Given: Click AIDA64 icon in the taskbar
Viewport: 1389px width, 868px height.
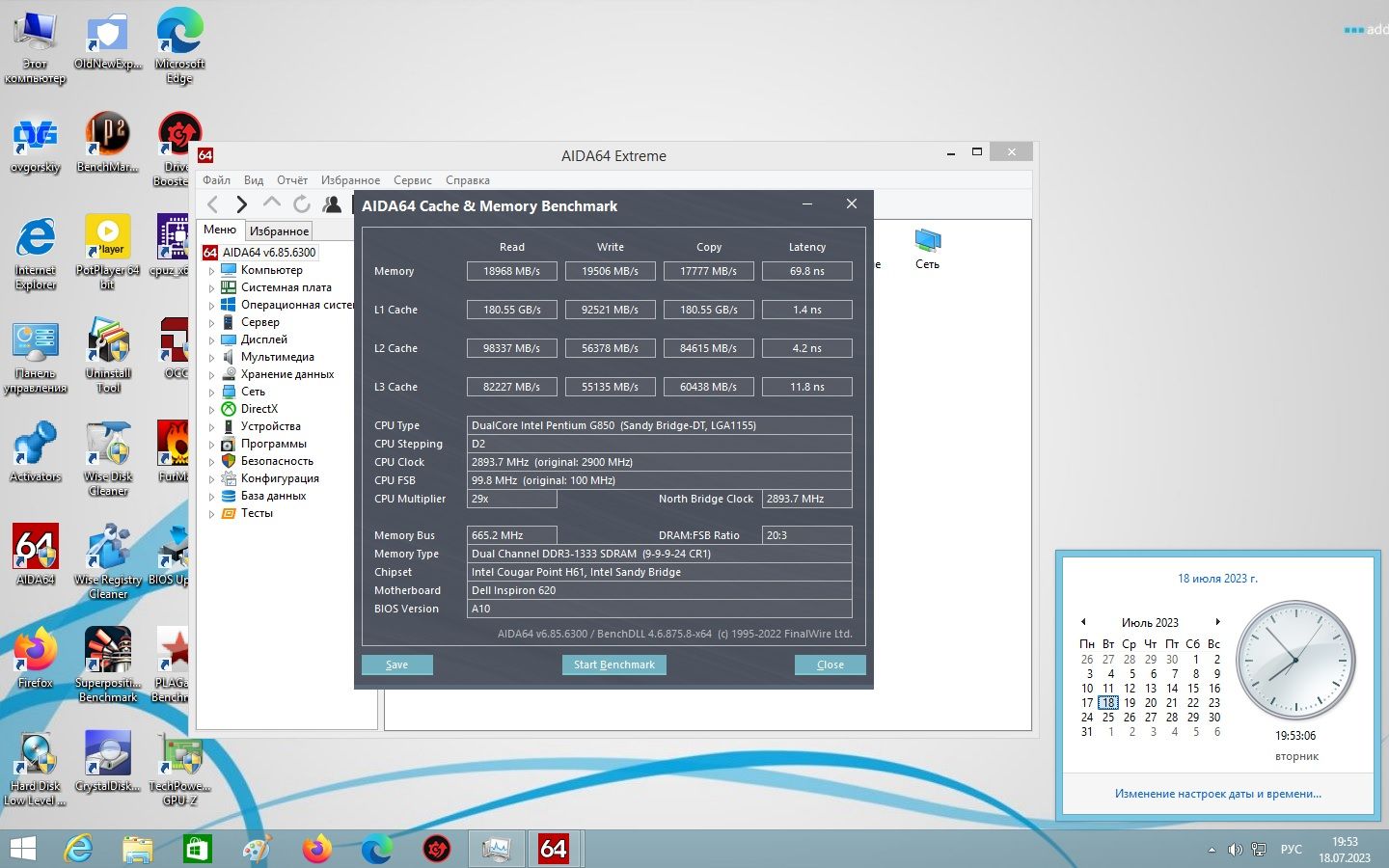Looking at the screenshot, I should tap(553, 849).
